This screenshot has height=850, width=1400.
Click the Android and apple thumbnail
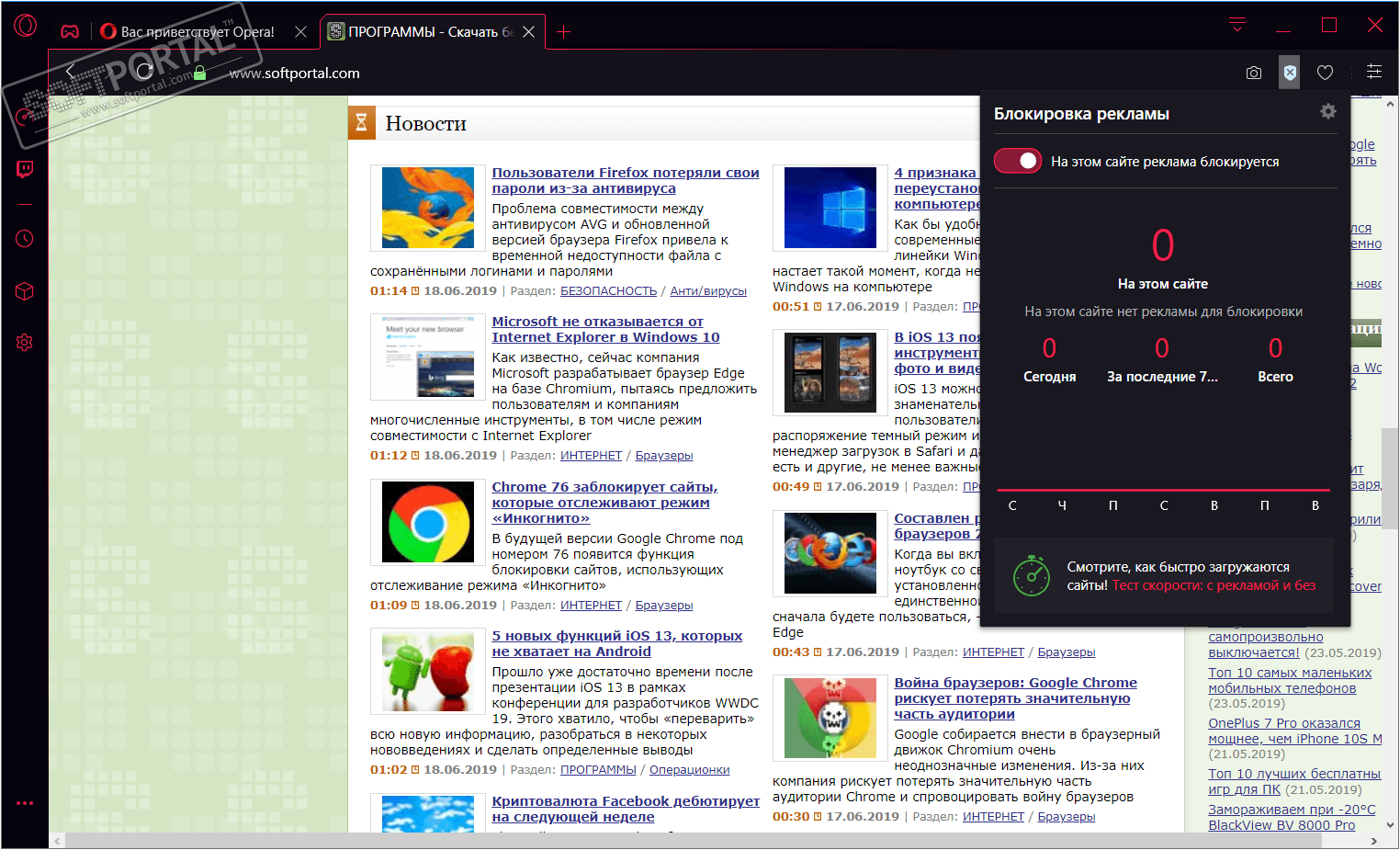428,671
